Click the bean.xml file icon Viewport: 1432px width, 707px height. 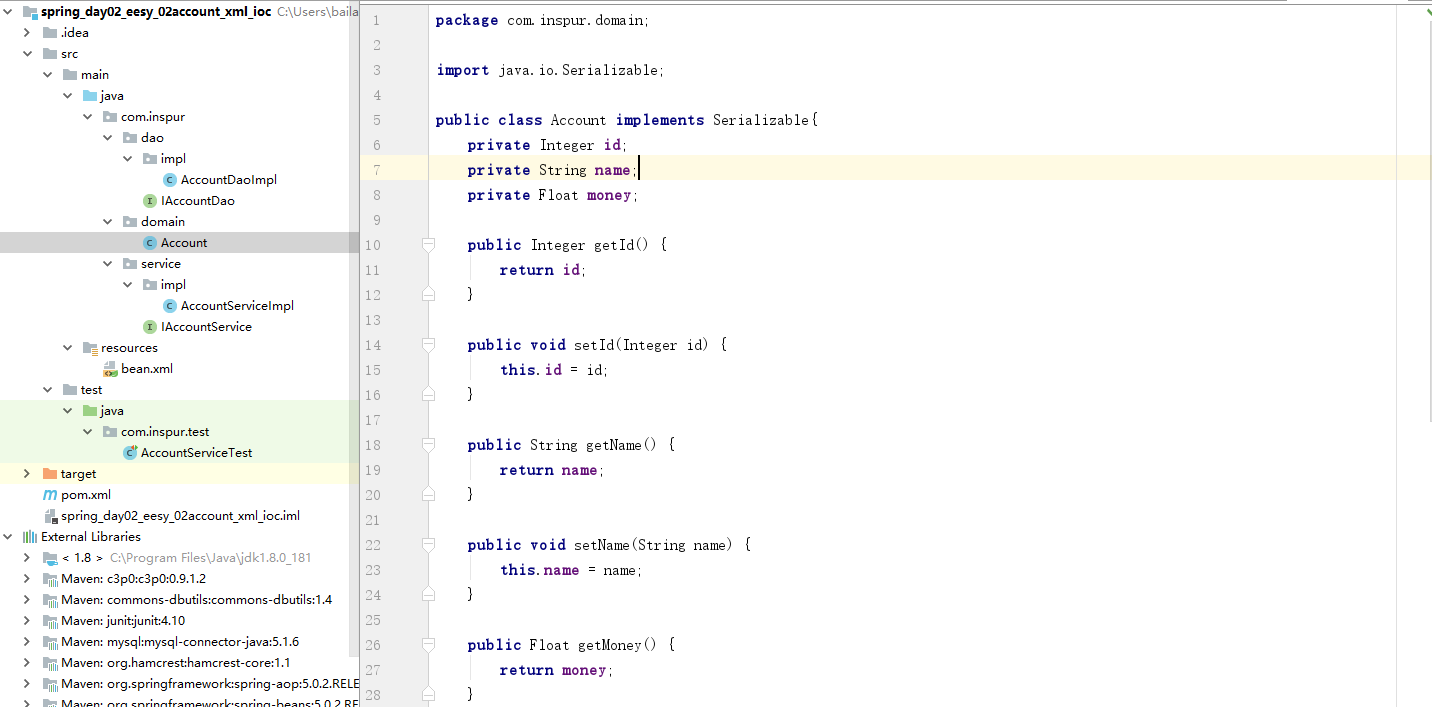coord(110,369)
